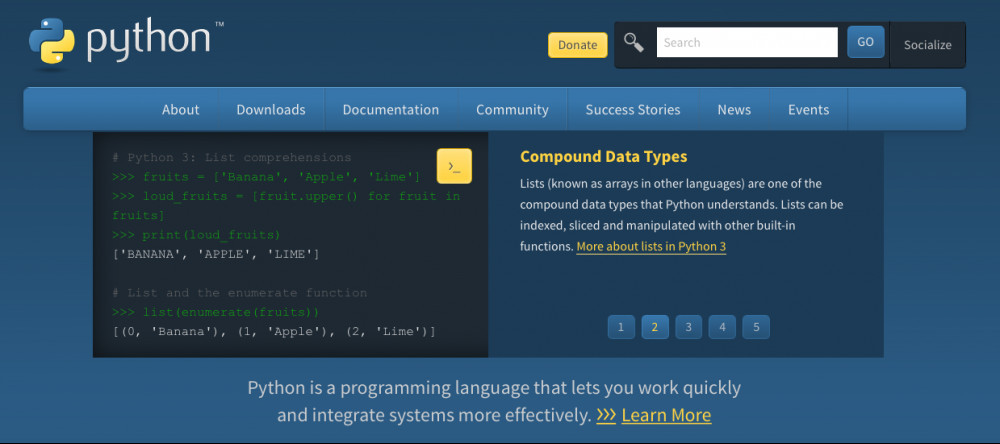Open More about lists in Python 3 link
The image size is (1000, 444).
pos(651,247)
